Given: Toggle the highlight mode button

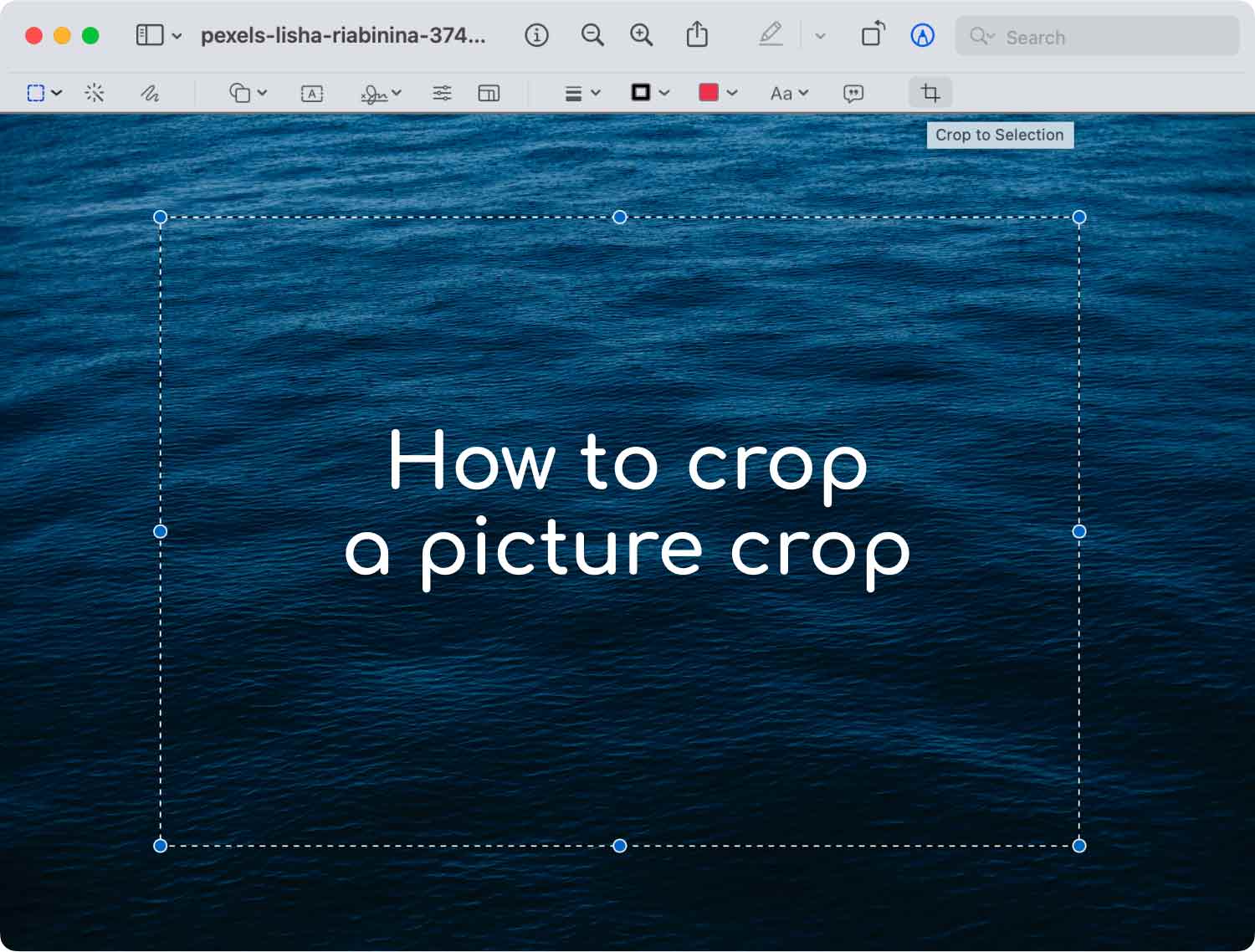Looking at the screenshot, I should [x=922, y=35].
